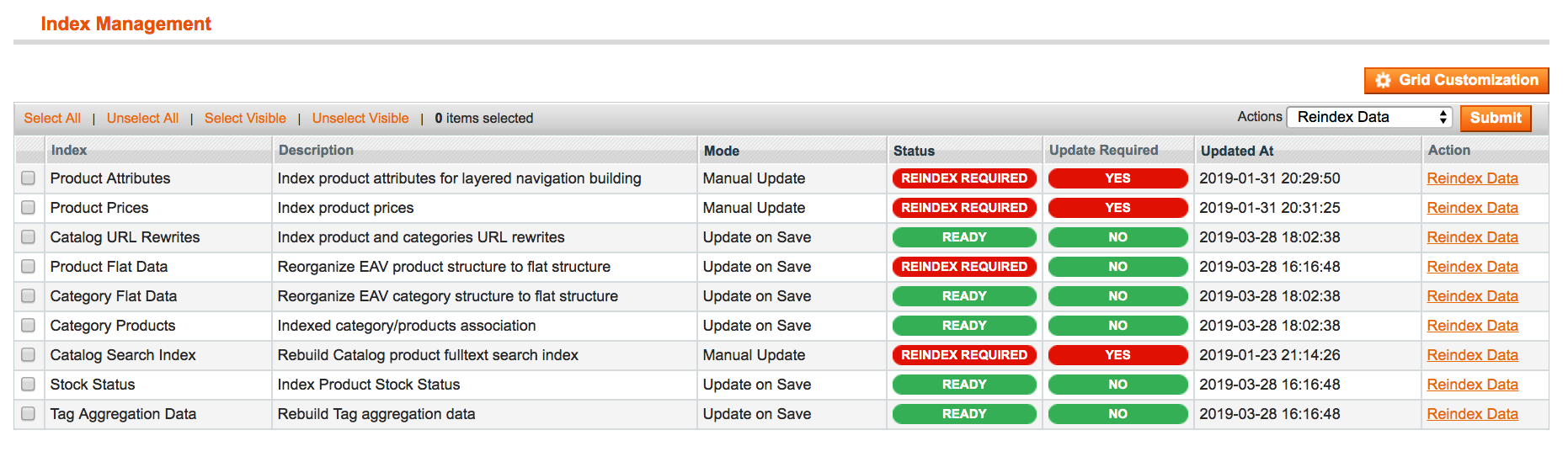
Task: Sort by the Updated At column header
Action: coord(1236,151)
